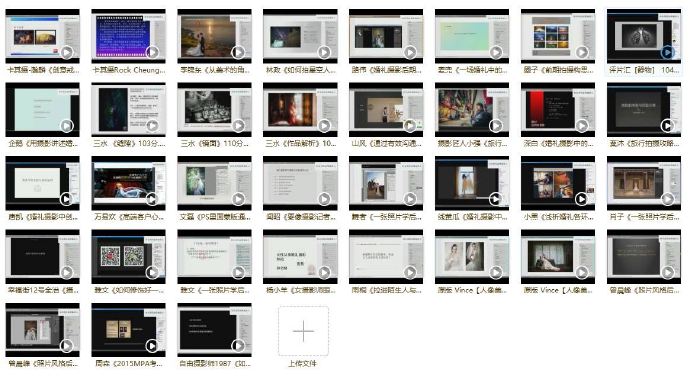Image resolution: width=690 pixels, height=380 pixels.
Task: Open the second 原板 Vince video thumbnail
Action: pyautogui.click(x=558, y=256)
